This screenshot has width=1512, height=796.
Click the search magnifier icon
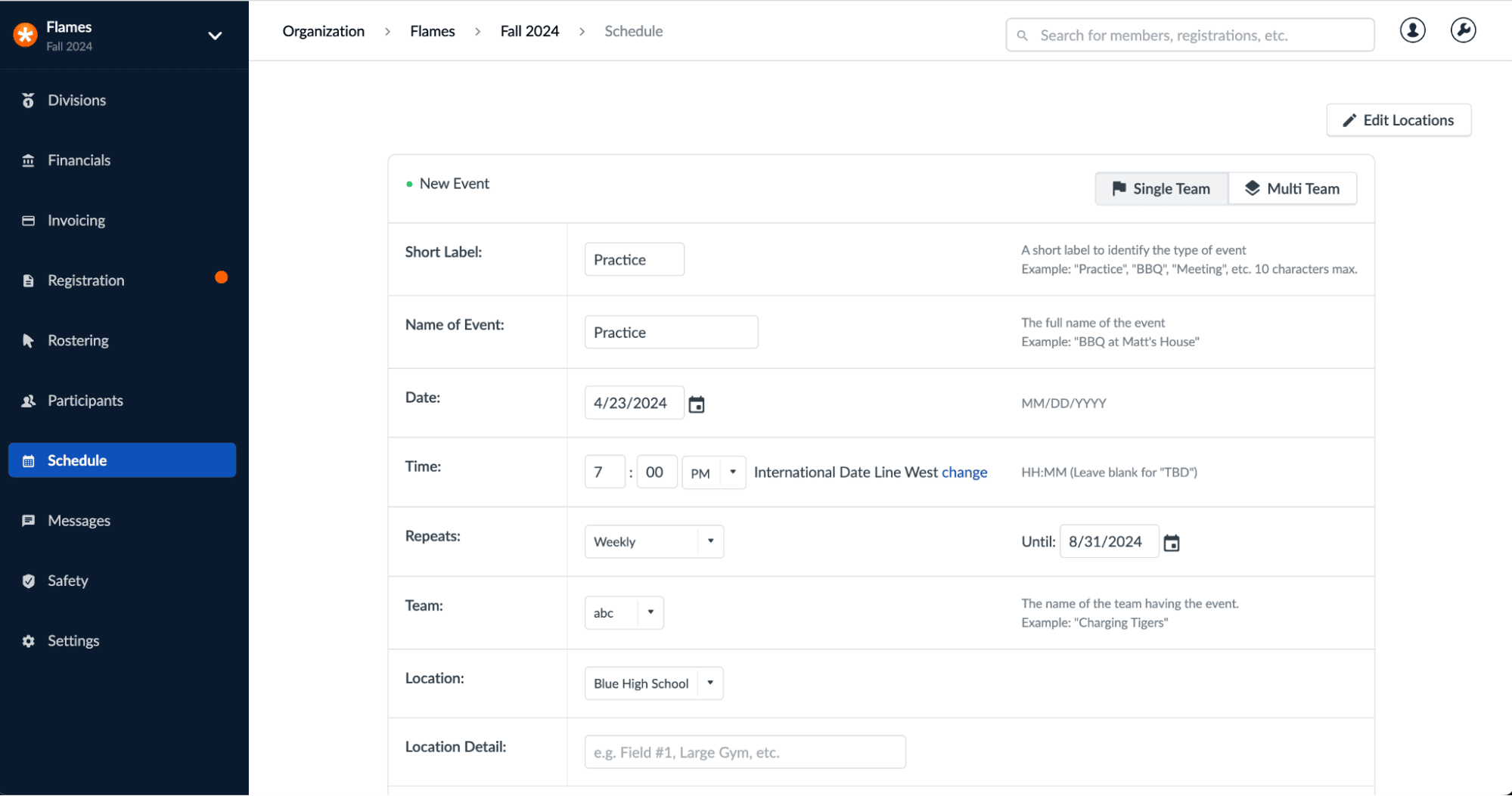[x=1022, y=35]
